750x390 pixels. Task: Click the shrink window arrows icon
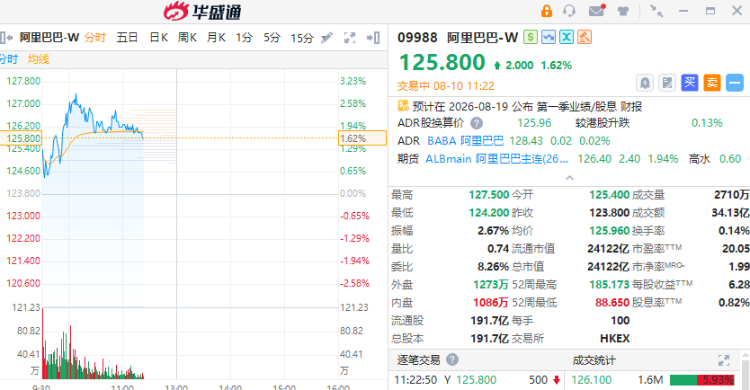(656, 11)
